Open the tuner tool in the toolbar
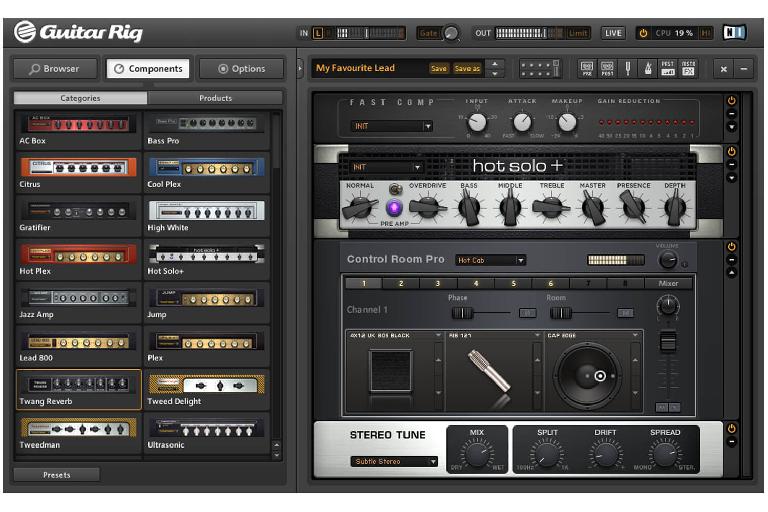This screenshot has height=512, width=768. click(628, 68)
